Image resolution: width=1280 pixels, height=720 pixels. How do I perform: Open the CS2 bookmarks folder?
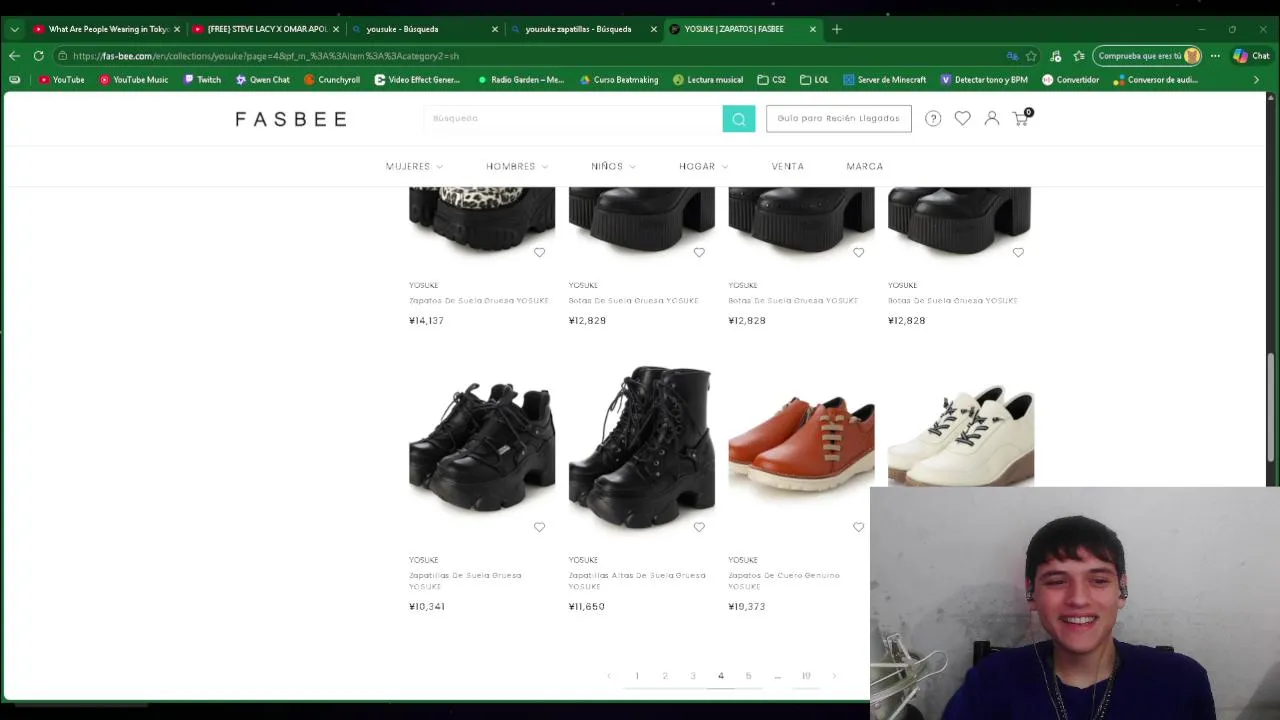tap(771, 80)
